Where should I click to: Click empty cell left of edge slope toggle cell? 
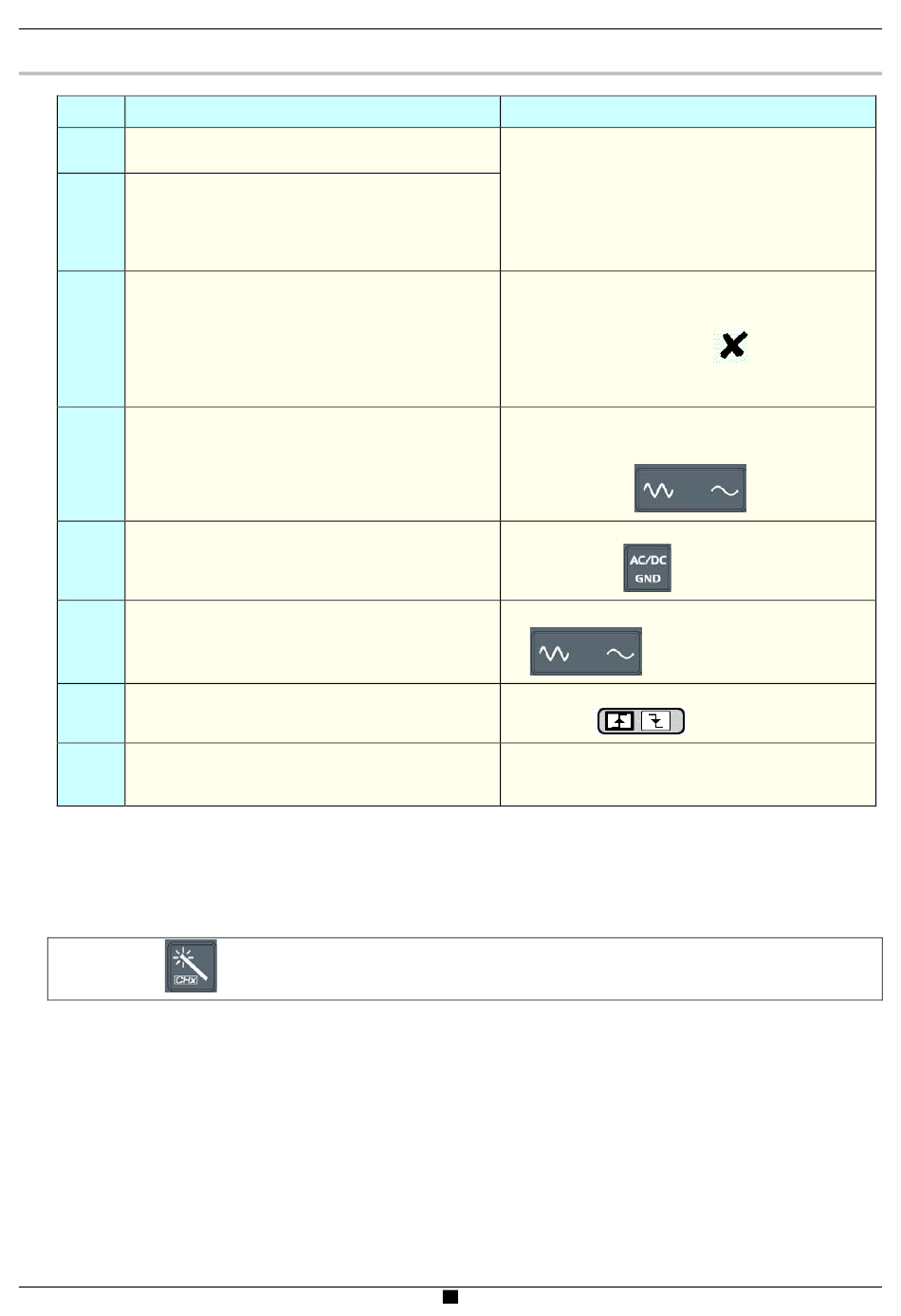pyautogui.click(x=312, y=713)
